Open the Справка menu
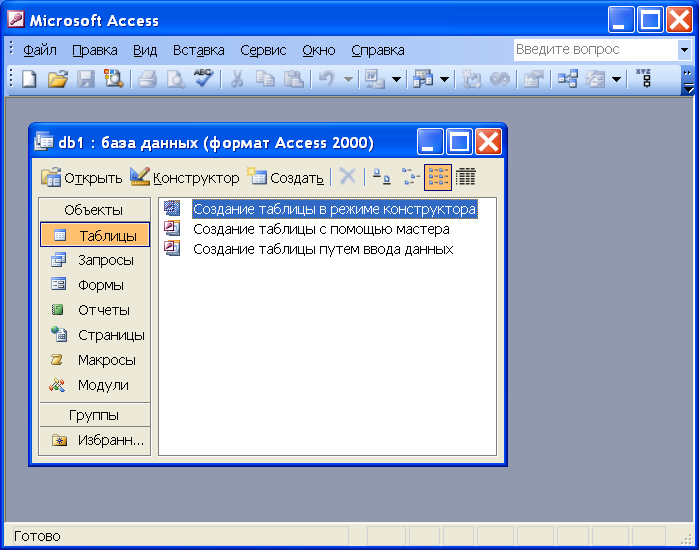Viewport: 699px width, 550px height. click(x=378, y=50)
